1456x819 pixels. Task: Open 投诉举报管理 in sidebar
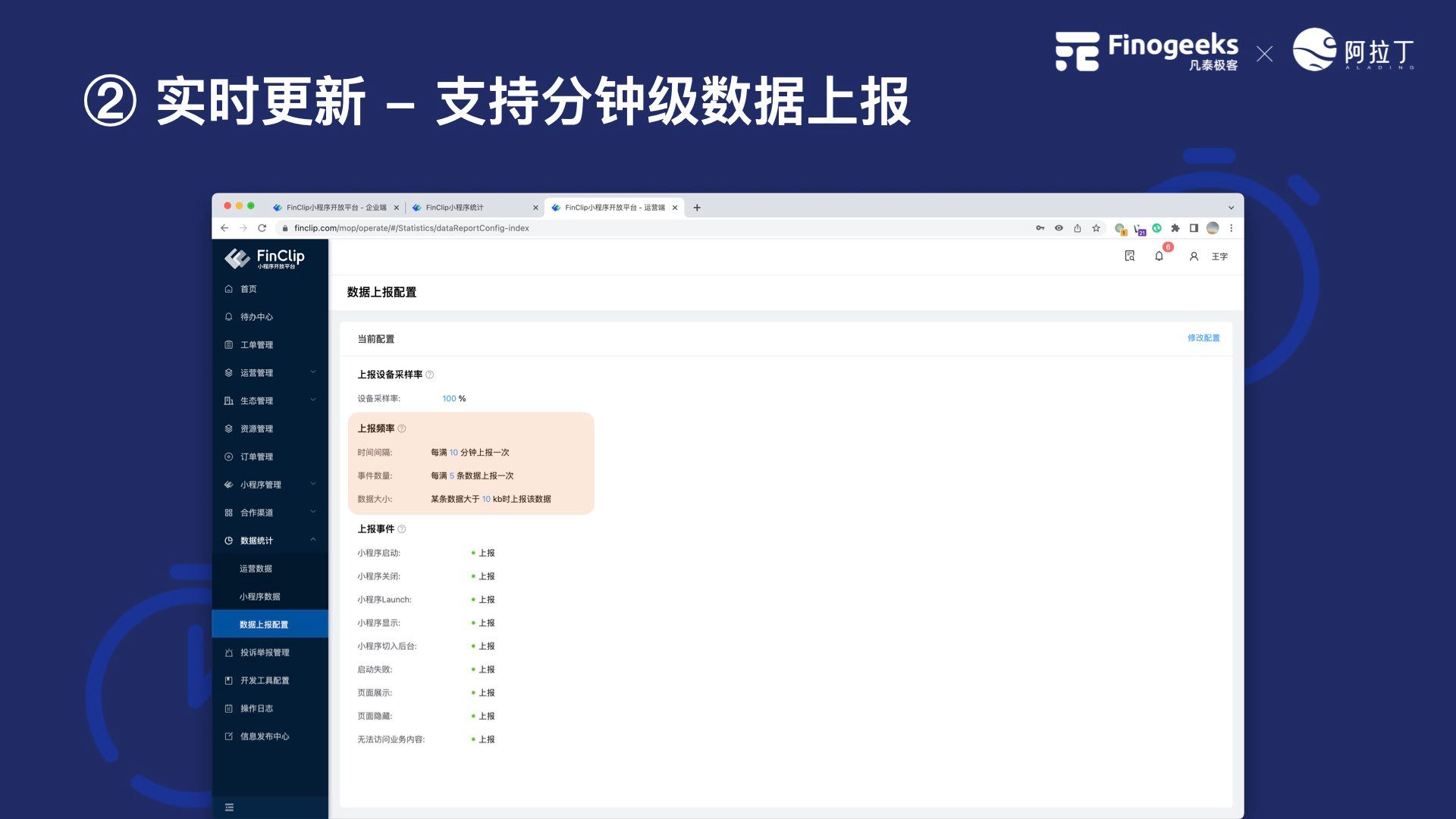265,652
